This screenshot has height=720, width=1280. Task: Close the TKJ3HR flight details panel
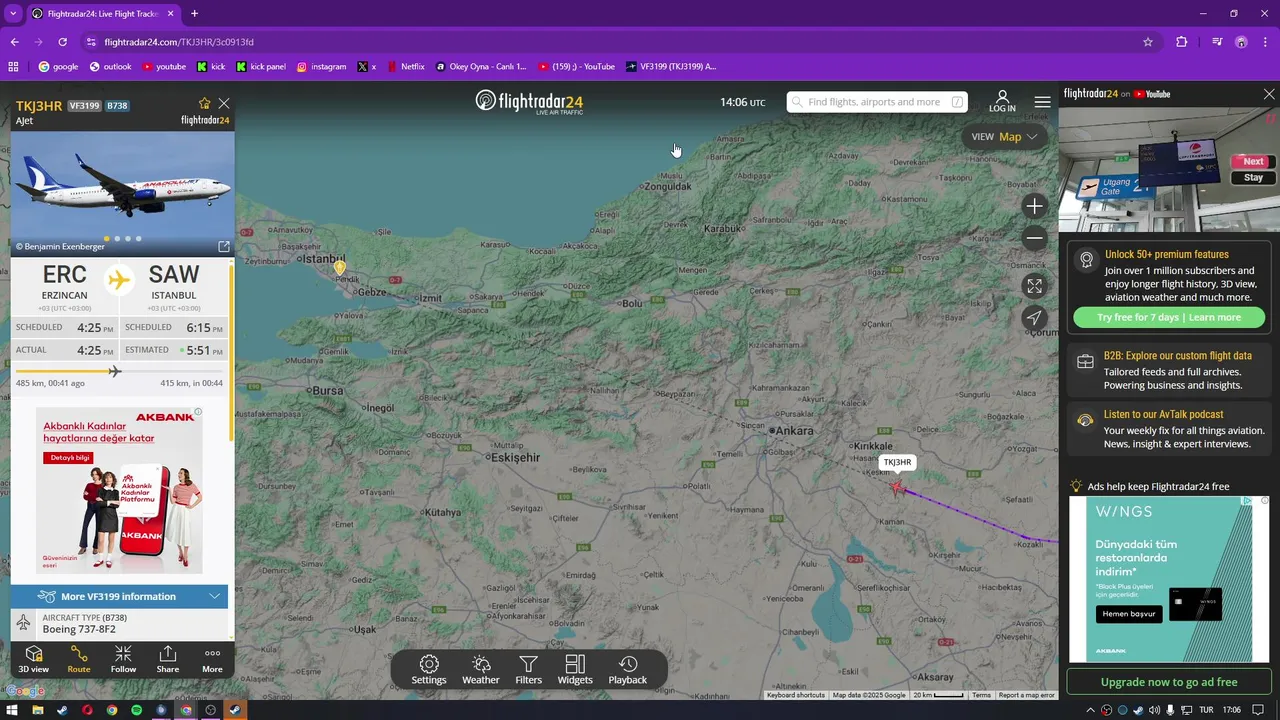[224, 103]
